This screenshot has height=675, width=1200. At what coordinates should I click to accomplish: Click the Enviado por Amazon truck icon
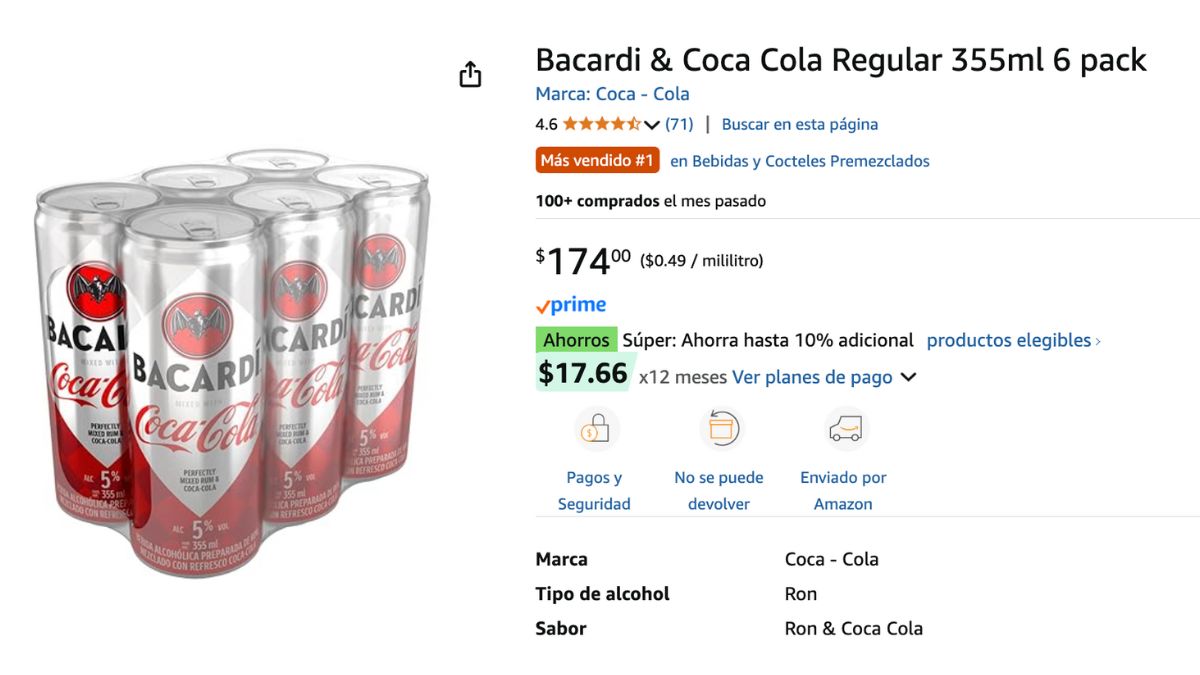(x=844, y=430)
